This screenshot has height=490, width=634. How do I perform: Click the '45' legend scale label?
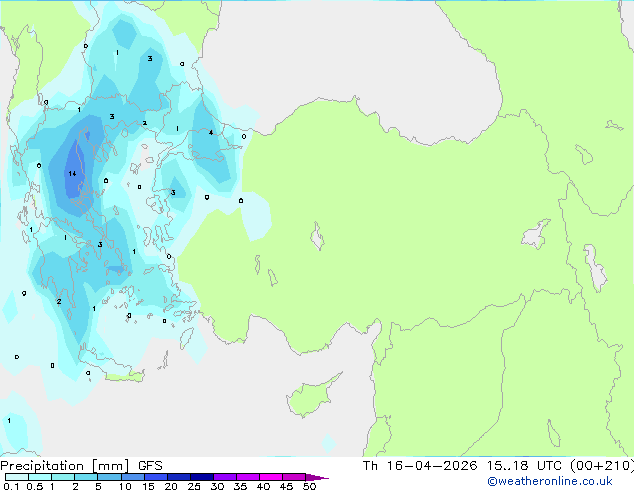pyautogui.click(x=286, y=486)
